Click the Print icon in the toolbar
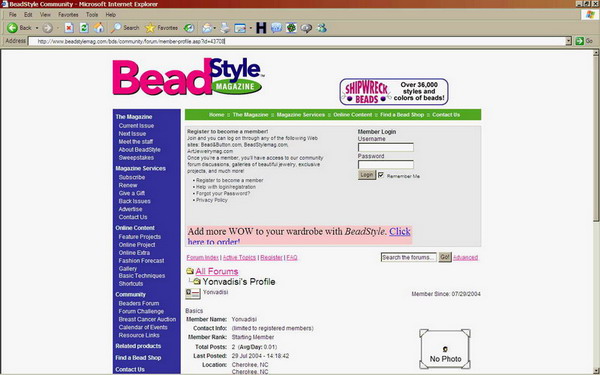The image size is (600, 375). pyautogui.click(x=225, y=28)
